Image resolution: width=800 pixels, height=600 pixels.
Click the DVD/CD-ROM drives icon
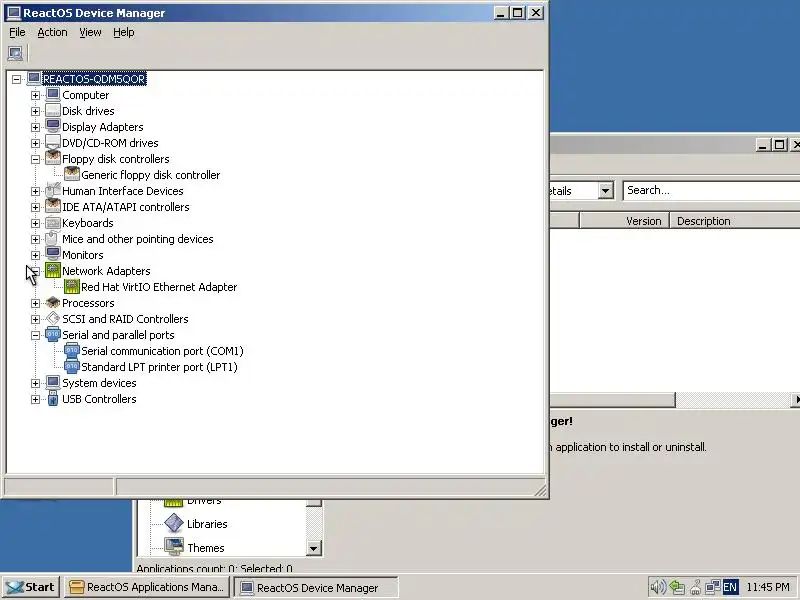click(x=53, y=142)
